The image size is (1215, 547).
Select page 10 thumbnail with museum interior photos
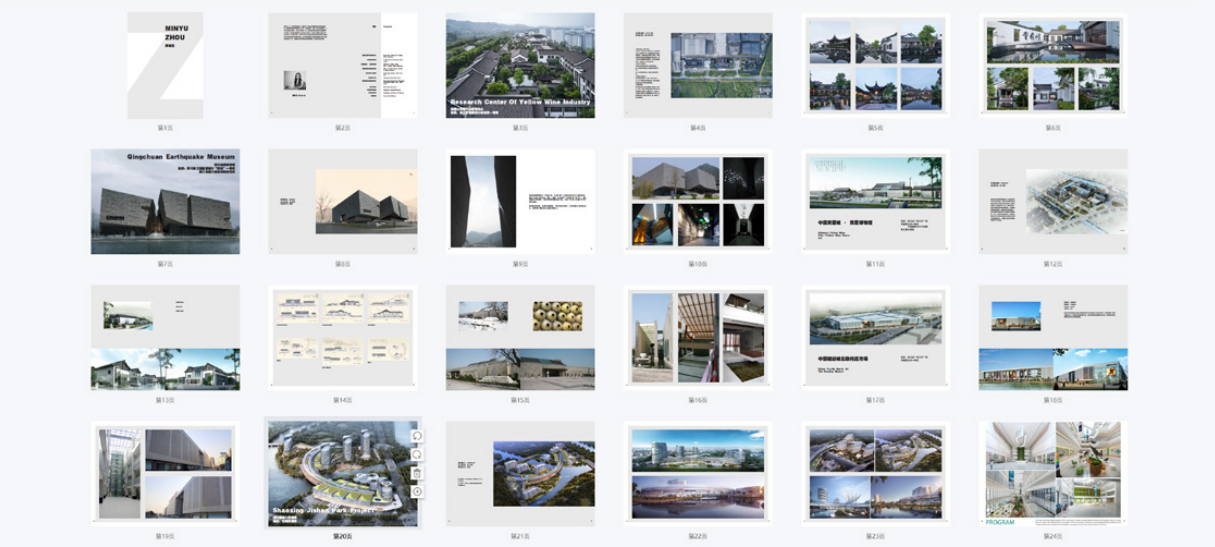698,202
